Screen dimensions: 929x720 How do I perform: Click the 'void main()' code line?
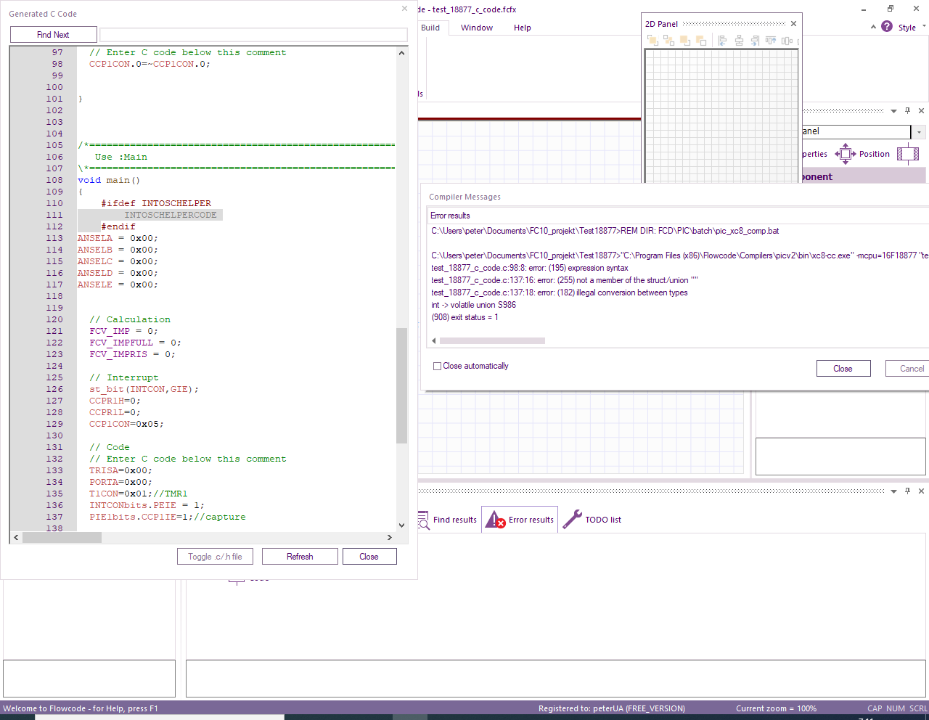(x=109, y=180)
